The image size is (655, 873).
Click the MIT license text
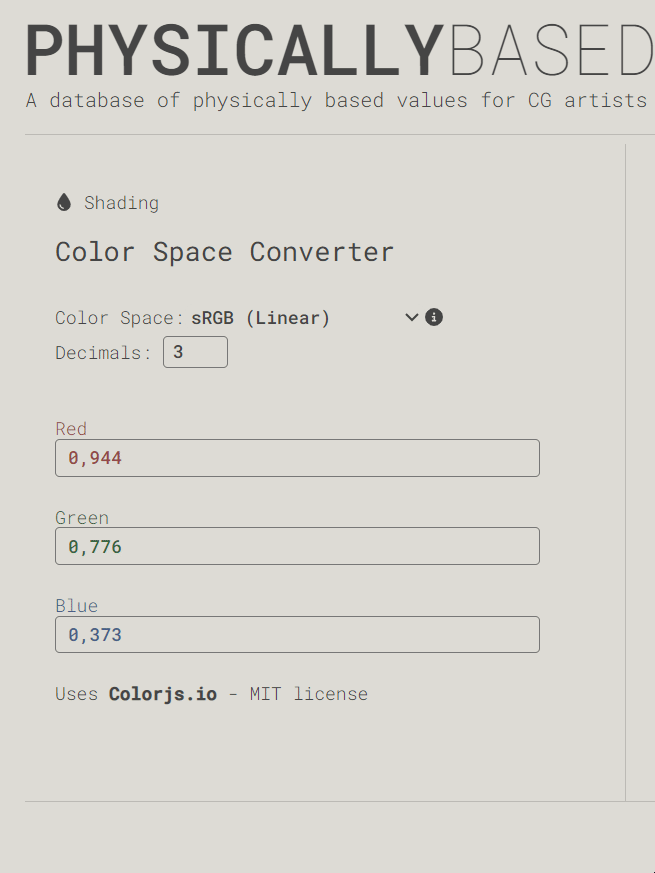pyautogui.click(x=309, y=694)
